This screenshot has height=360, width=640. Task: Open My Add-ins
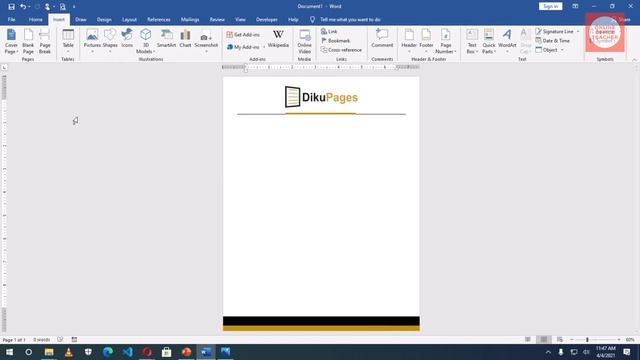click(244, 47)
